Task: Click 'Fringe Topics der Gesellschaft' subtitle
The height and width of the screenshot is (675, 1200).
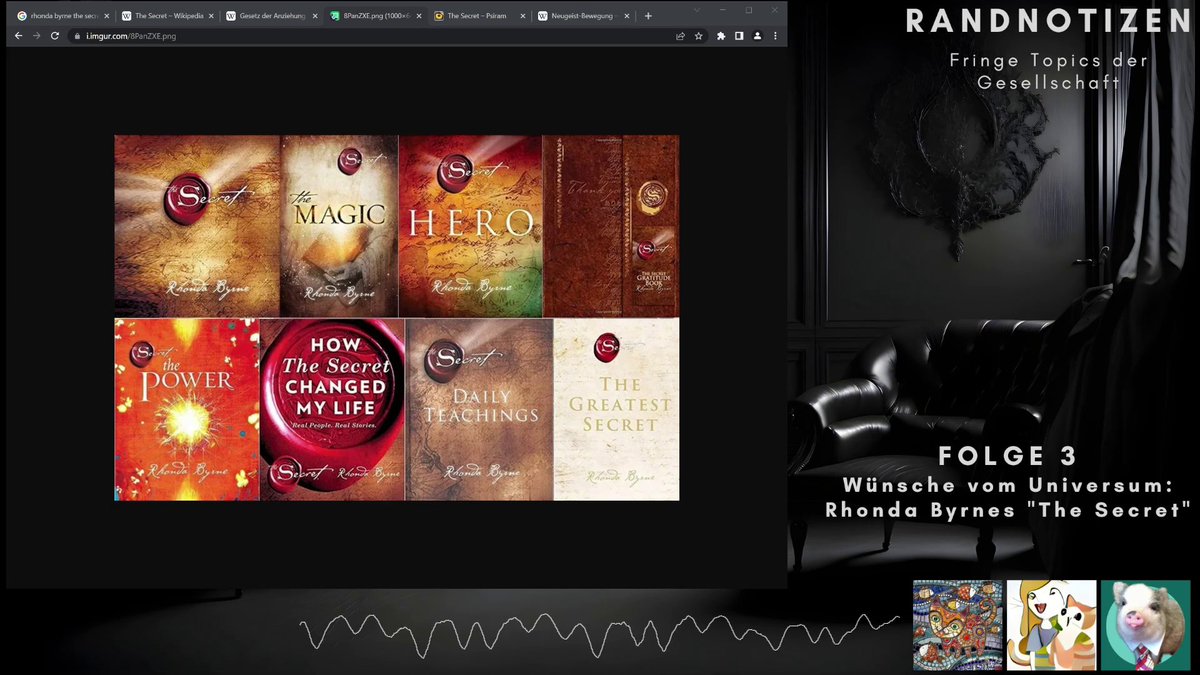Action: pos(1049,72)
